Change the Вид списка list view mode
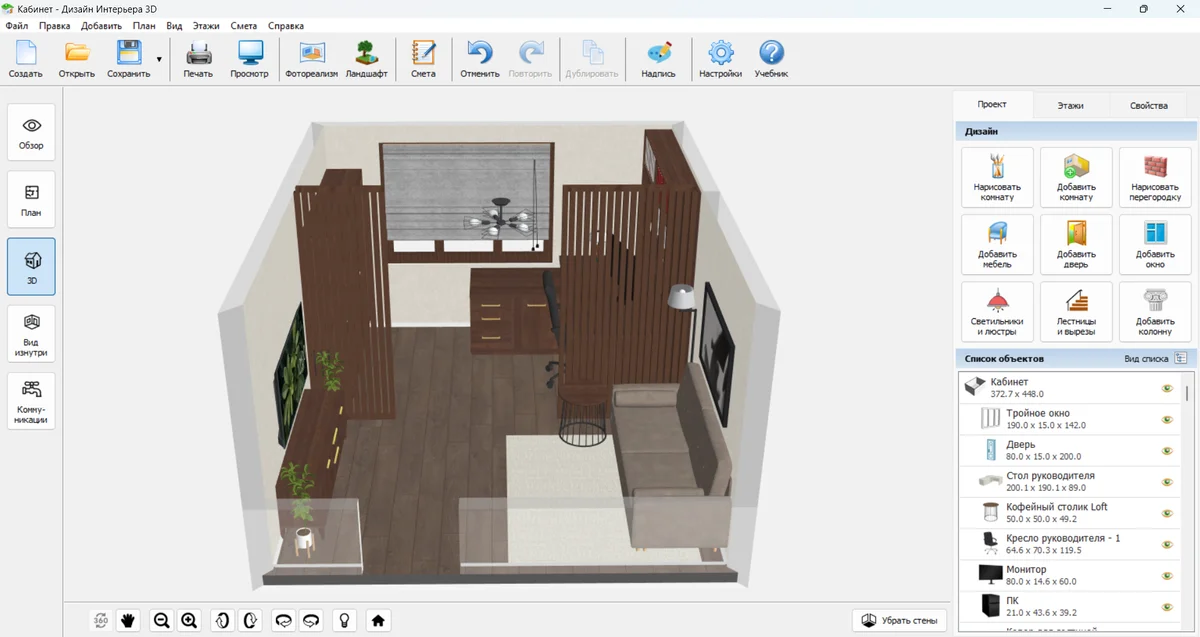This screenshot has height=637, width=1200. pos(1180,358)
